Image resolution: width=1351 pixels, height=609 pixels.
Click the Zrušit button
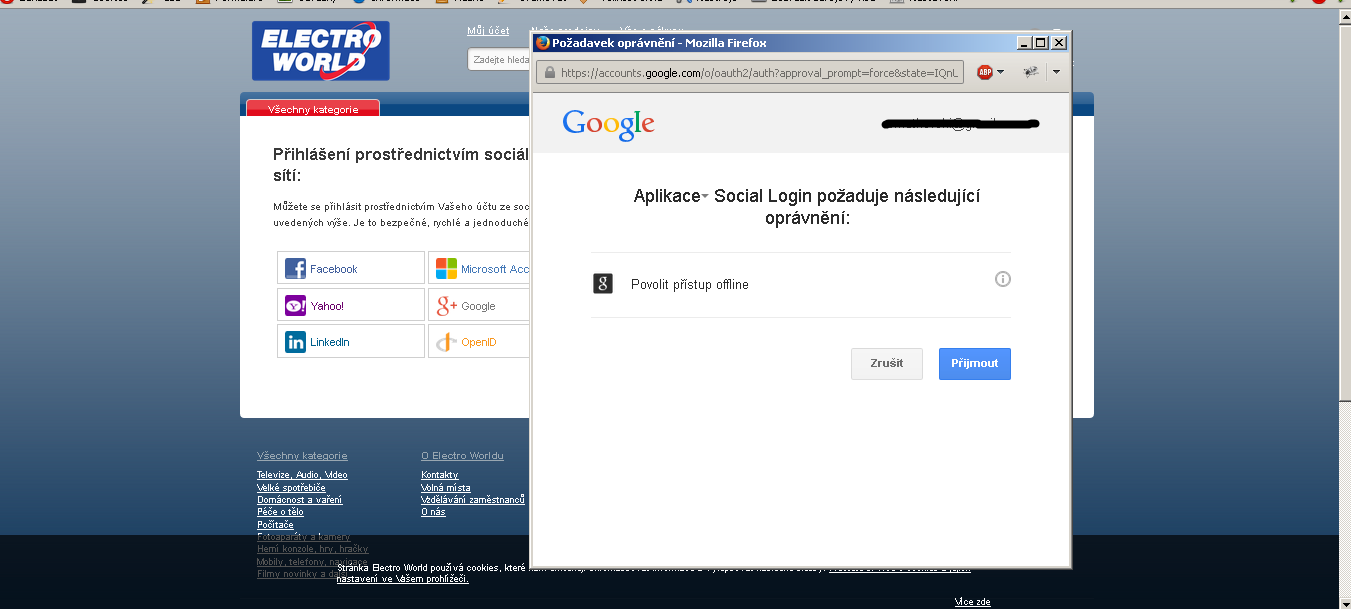(887, 364)
